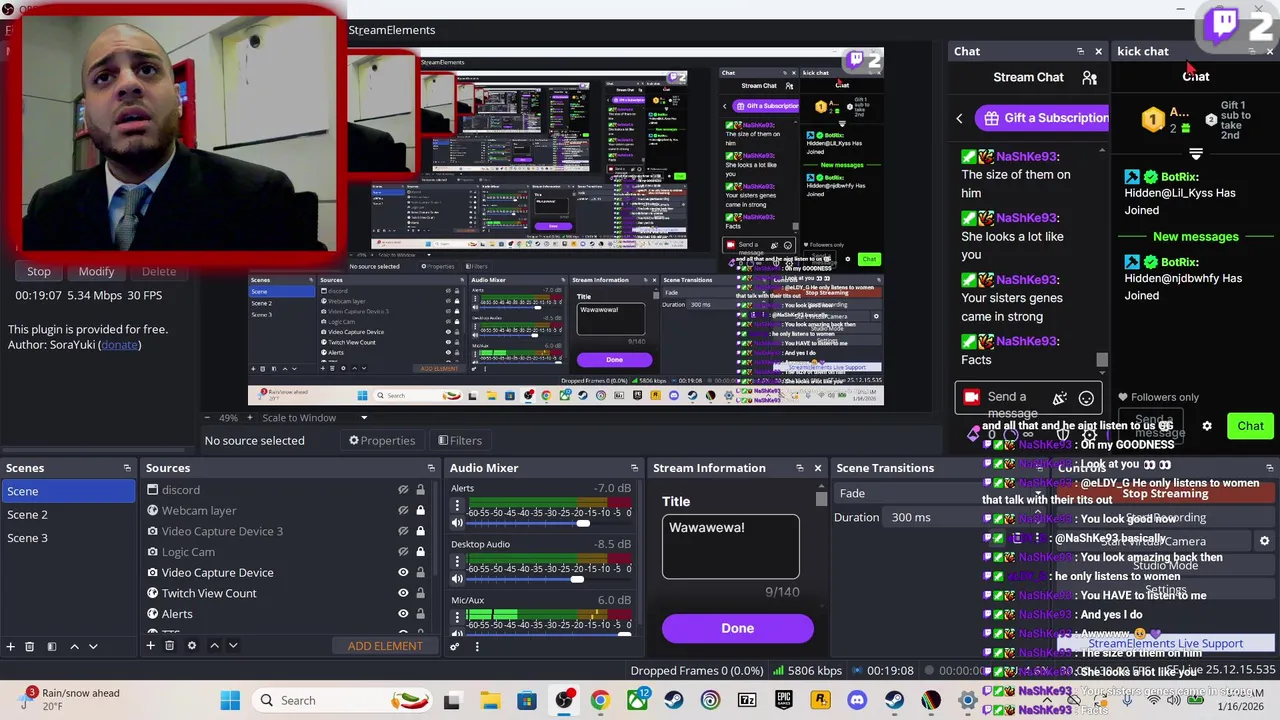
Task: Click the plugin Stop button
Action: pyautogui.click(x=39, y=271)
